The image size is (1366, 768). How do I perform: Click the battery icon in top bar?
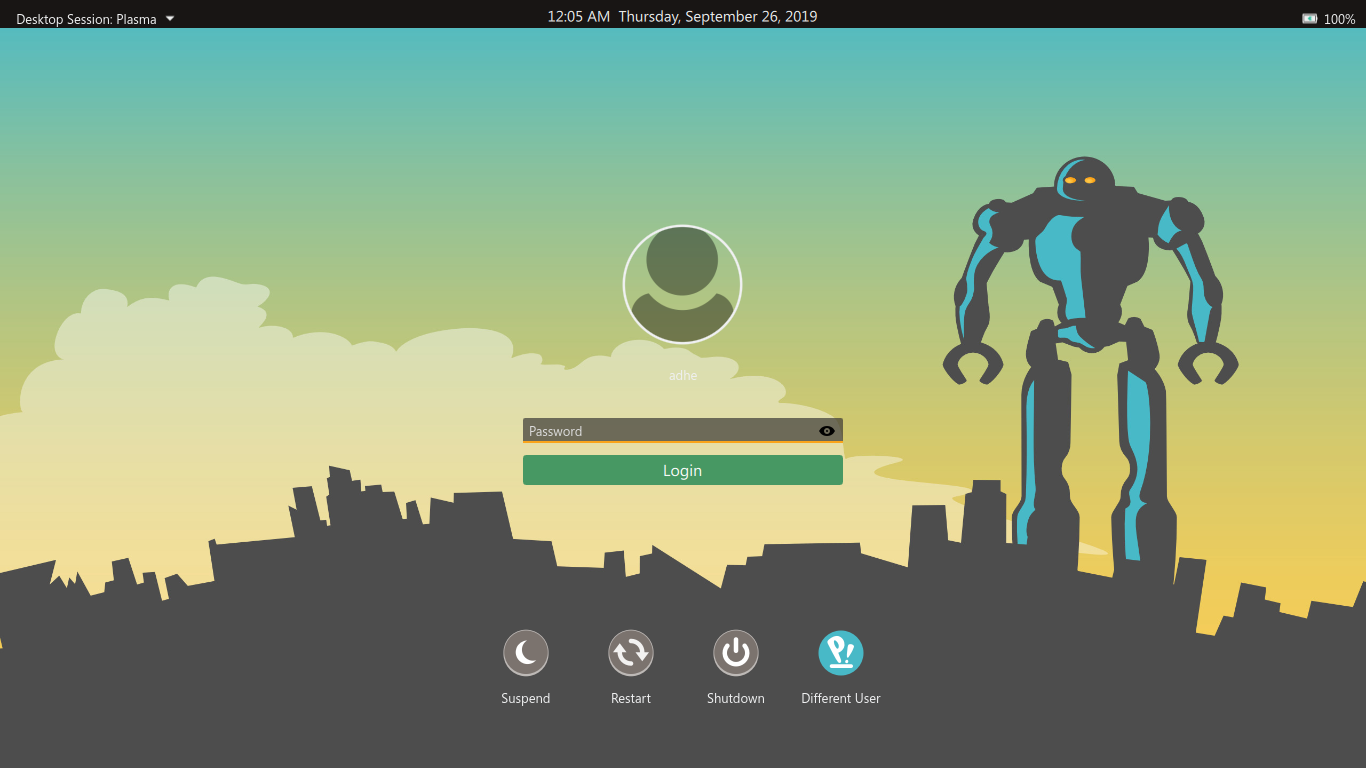pyautogui.click(x=1309, y=18)
